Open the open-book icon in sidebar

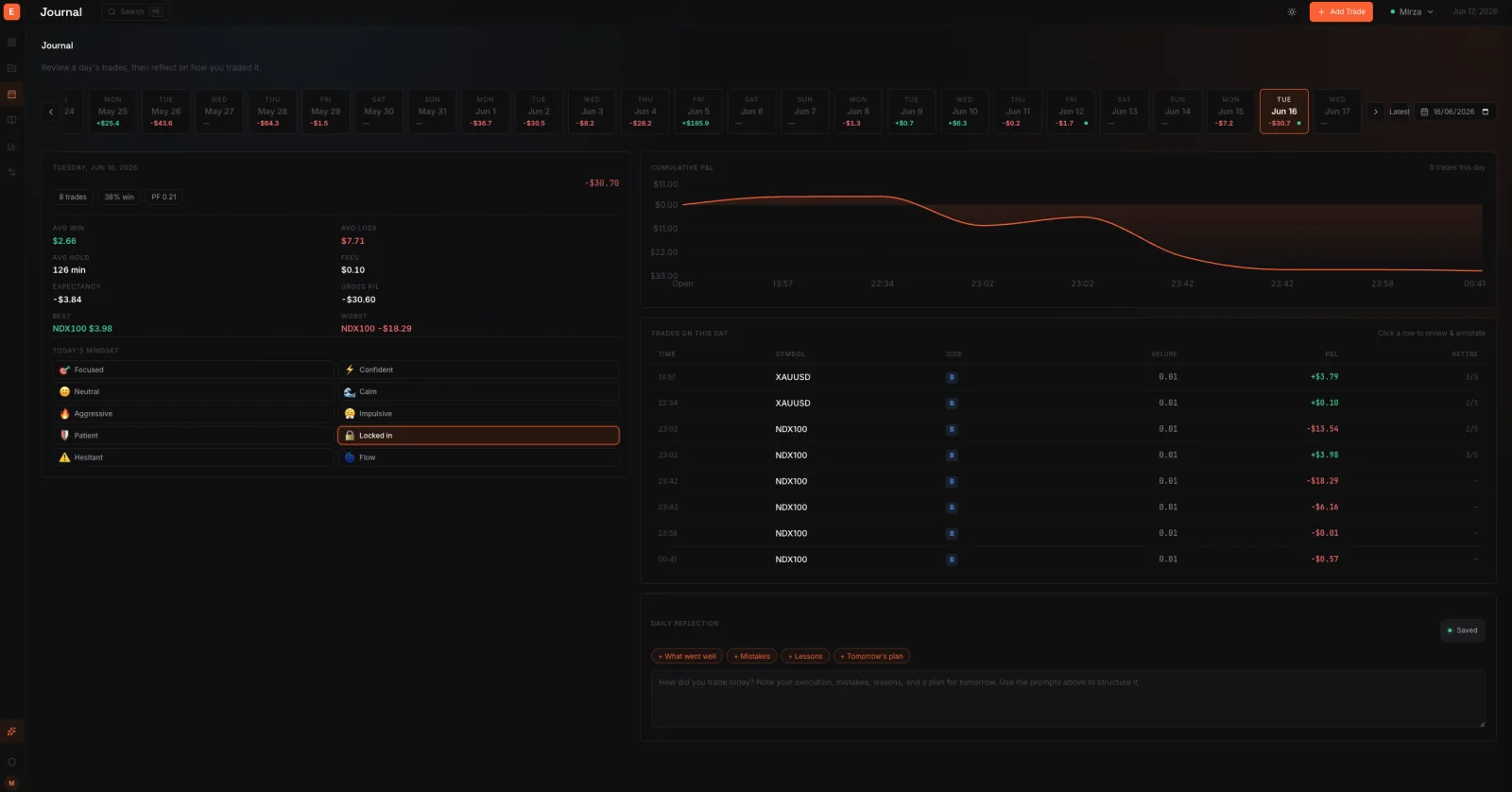[11, 120]
